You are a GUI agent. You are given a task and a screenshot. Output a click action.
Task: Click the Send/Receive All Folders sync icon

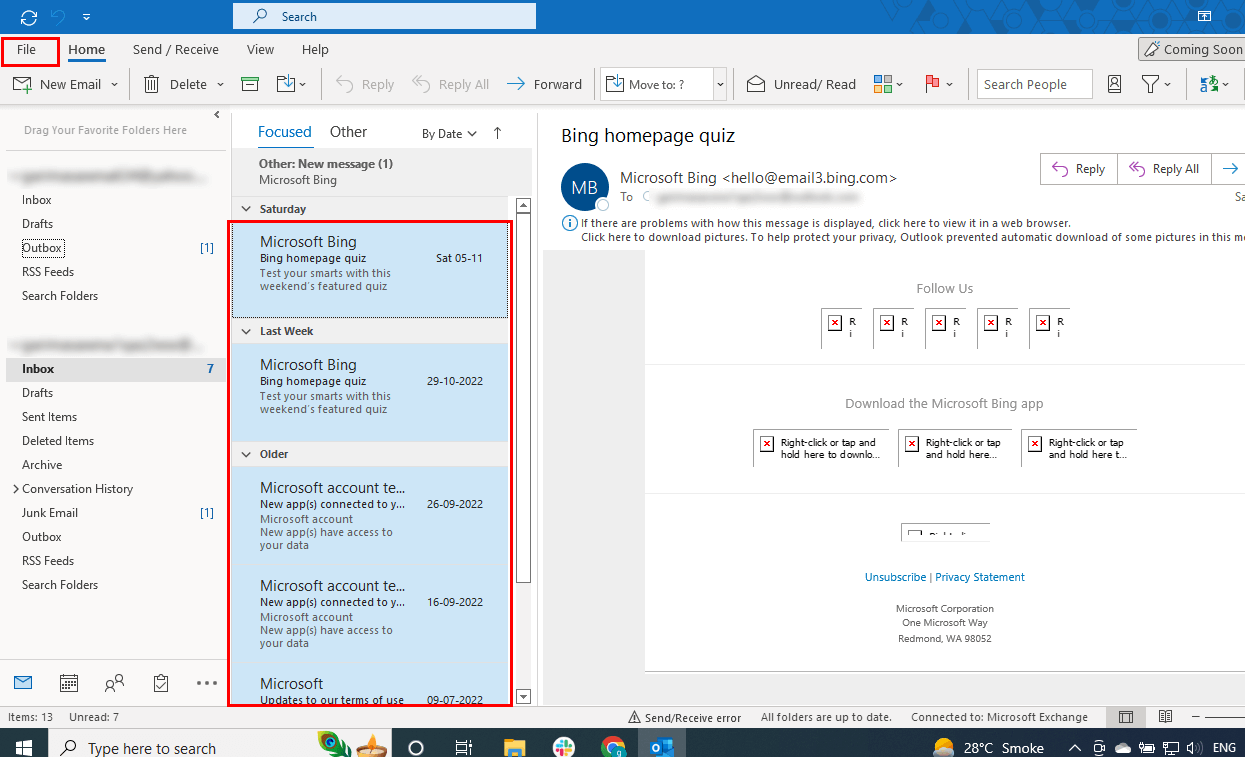(29, 17)
